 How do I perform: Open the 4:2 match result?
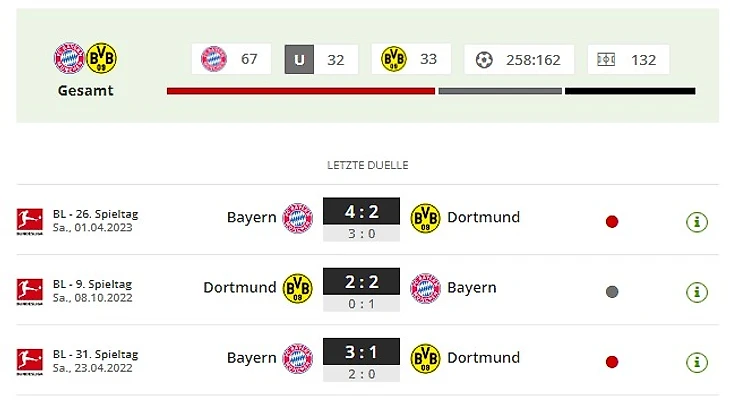(361, 211)
